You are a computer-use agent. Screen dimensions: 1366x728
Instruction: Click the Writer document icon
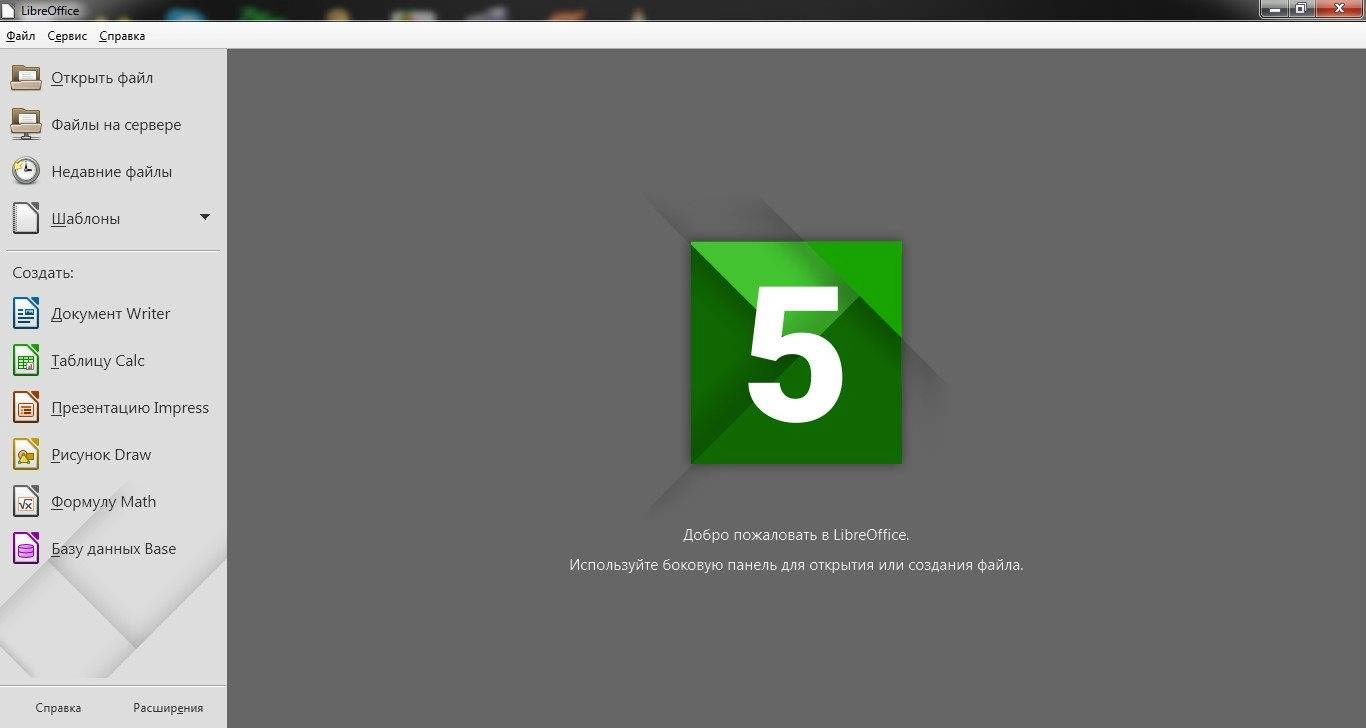click(x=26, y=314)
